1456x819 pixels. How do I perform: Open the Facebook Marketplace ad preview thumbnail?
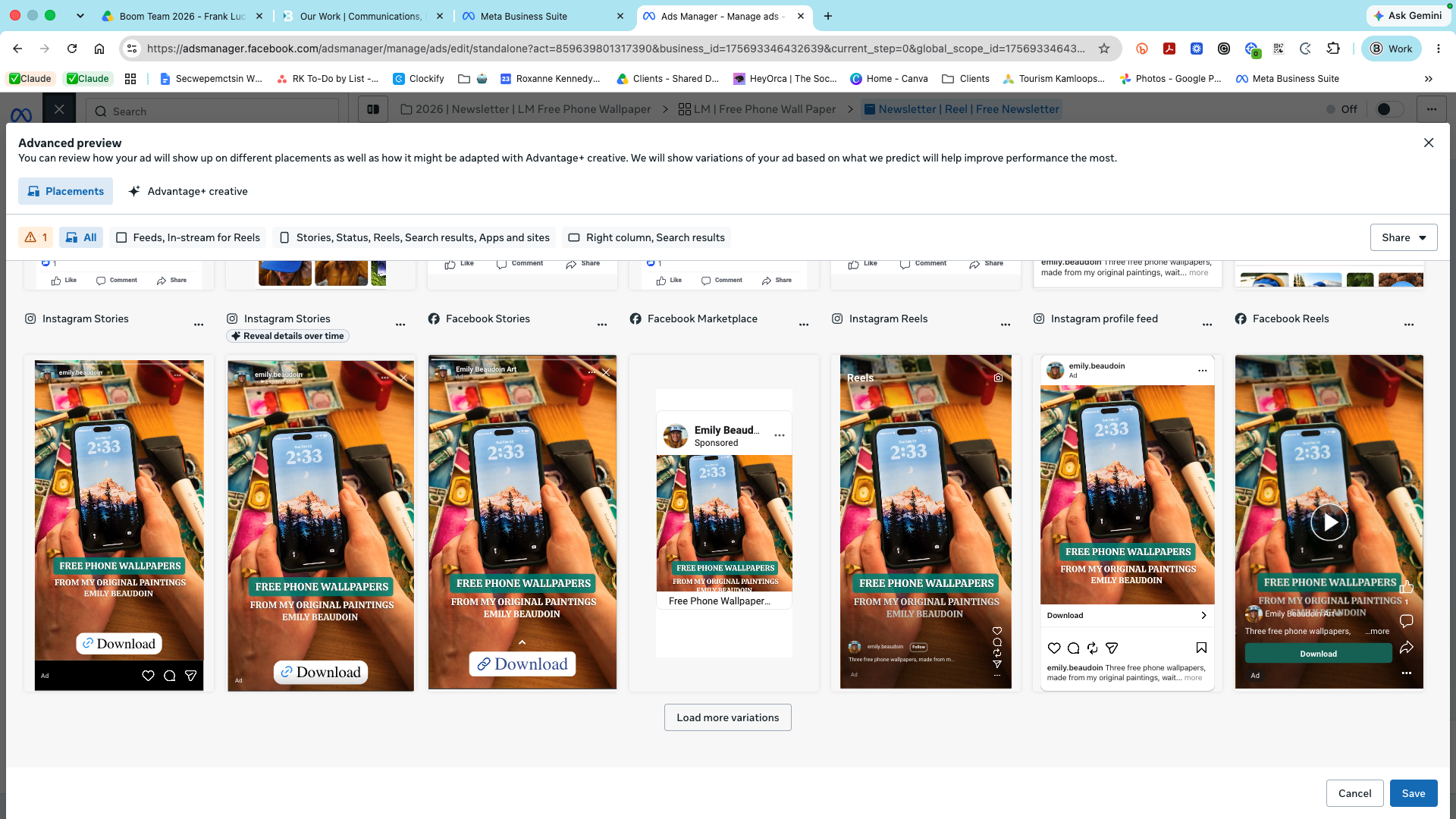coord(724,523)
